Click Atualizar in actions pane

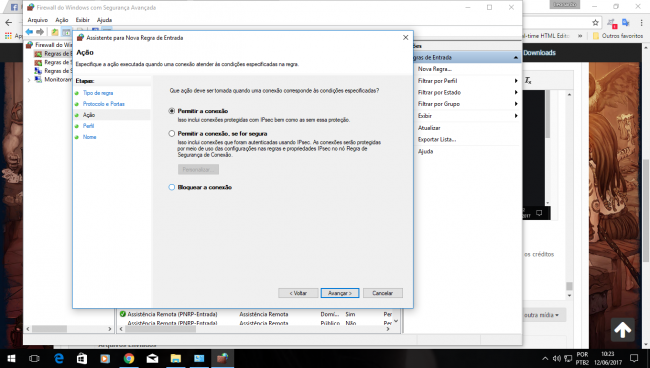(x=429, y=128)
